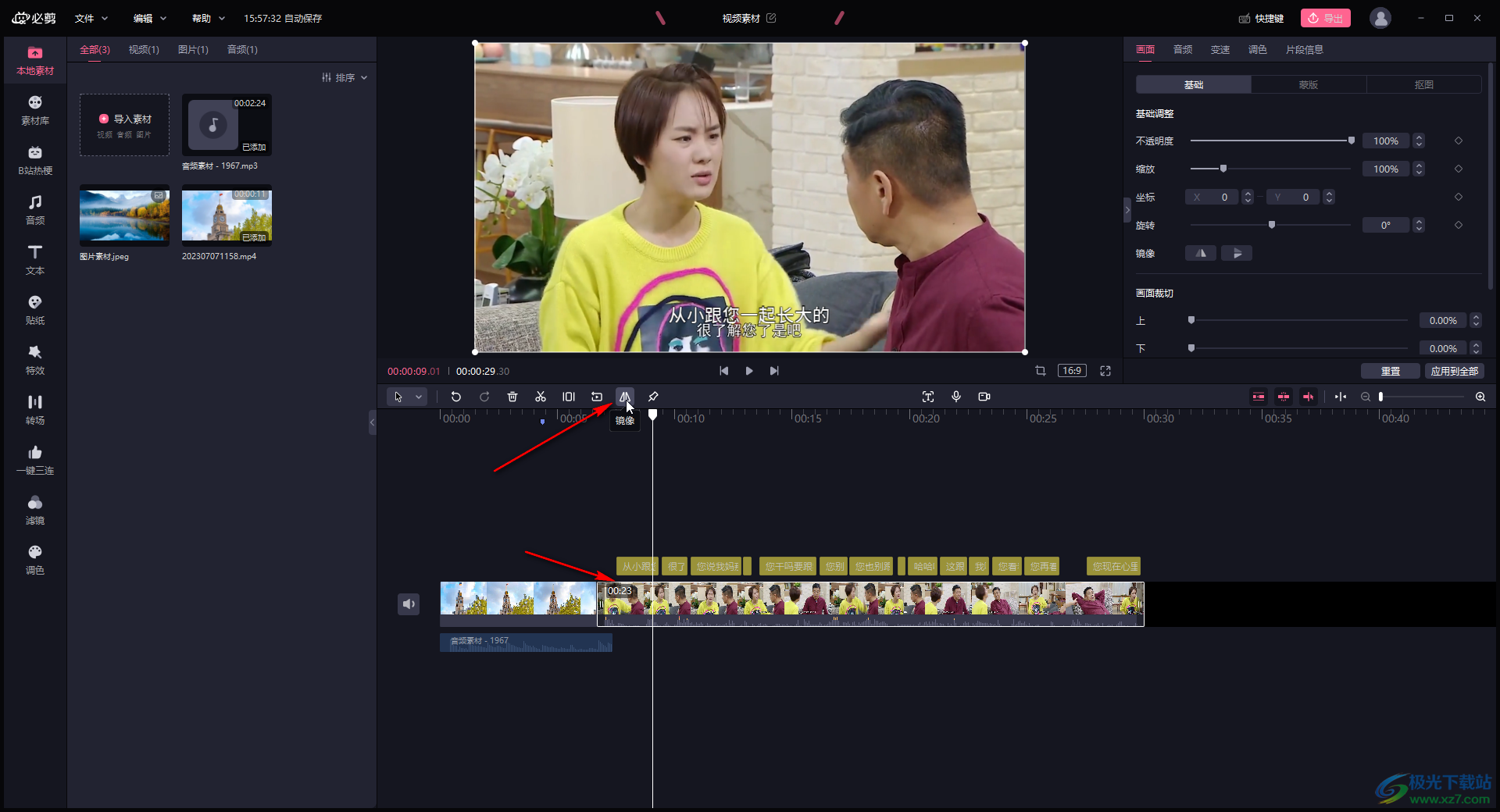Toggle the first pink track snapping option
Viewport: 1500px width, 812px height.
click(1259, 397)
